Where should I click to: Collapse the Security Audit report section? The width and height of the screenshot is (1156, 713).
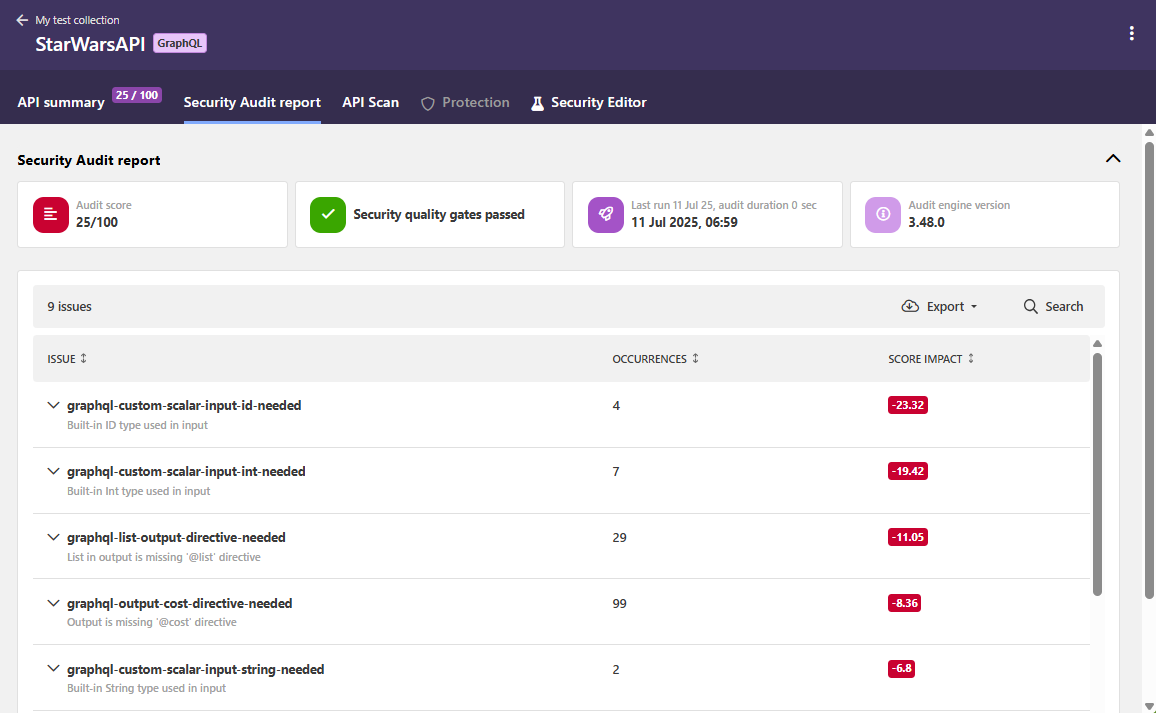1112,159
